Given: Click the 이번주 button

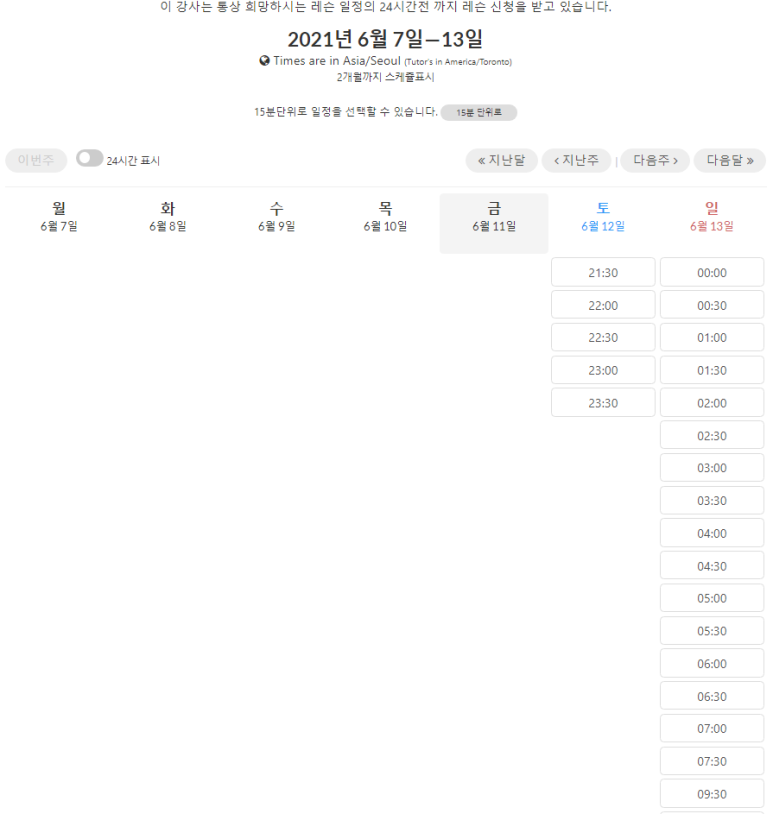Looking at the screenshot, I should coord(36,160).
